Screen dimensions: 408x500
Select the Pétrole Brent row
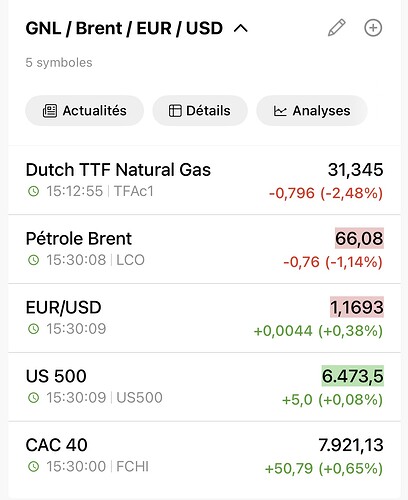point(204,249)
